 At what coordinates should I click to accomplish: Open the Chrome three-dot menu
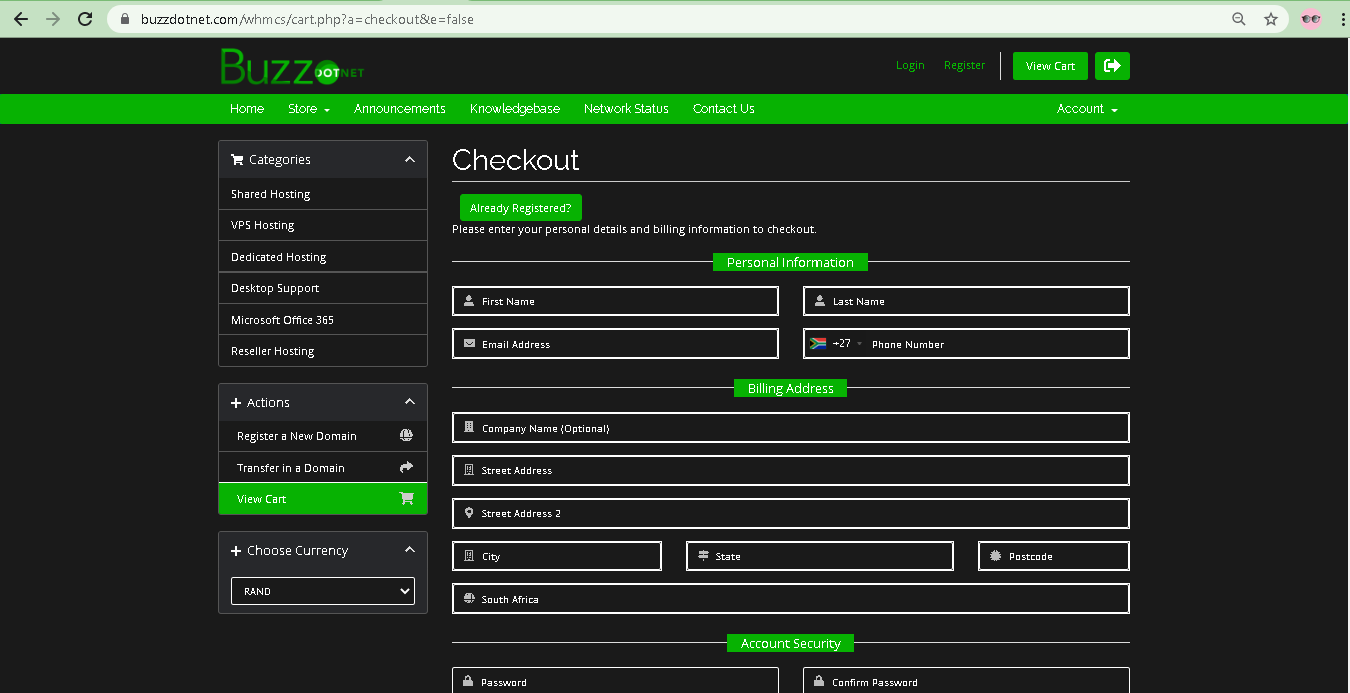[x=1342, y=19]
